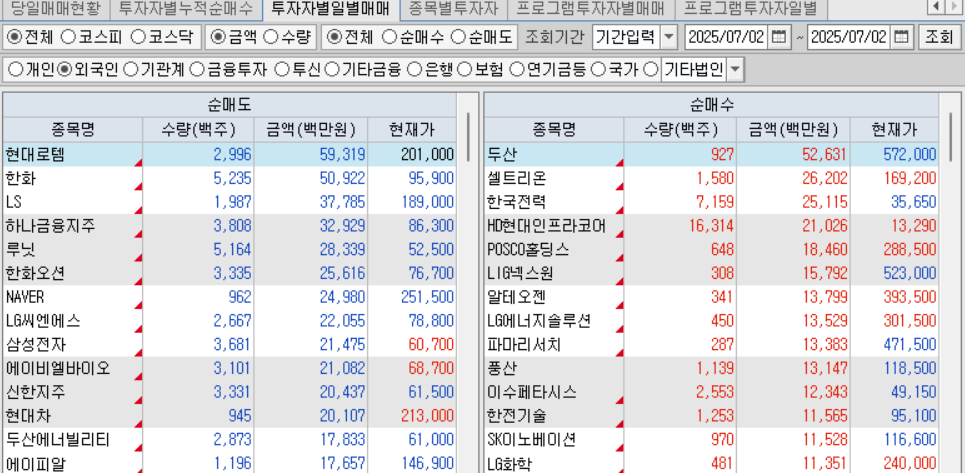Click start date field 2025/07/02
This screenshot has height=473, width=965.
[x=726, y=37]
